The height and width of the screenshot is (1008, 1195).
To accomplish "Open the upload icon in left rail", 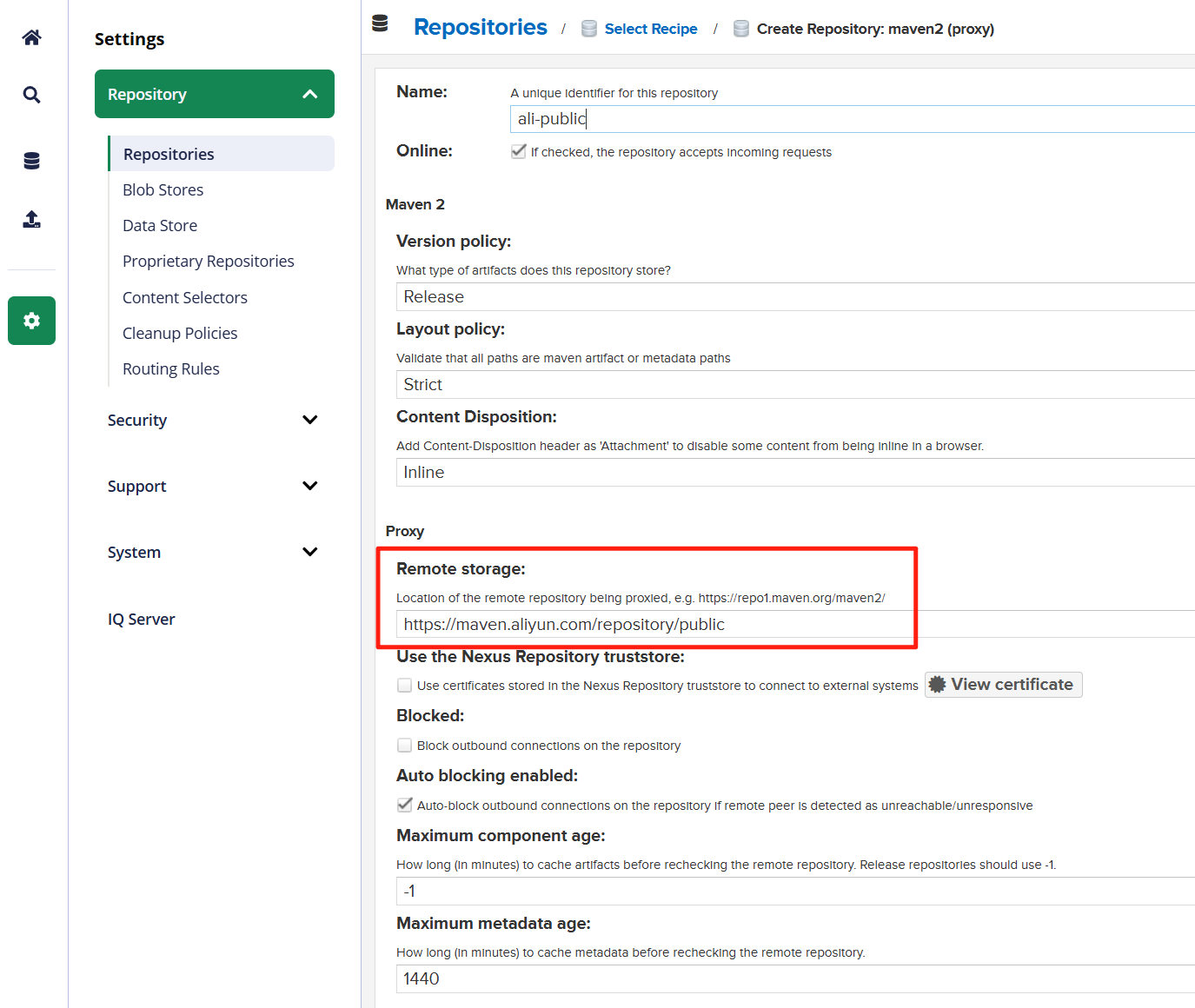I will pyautogui.click(x=31, y=219).
